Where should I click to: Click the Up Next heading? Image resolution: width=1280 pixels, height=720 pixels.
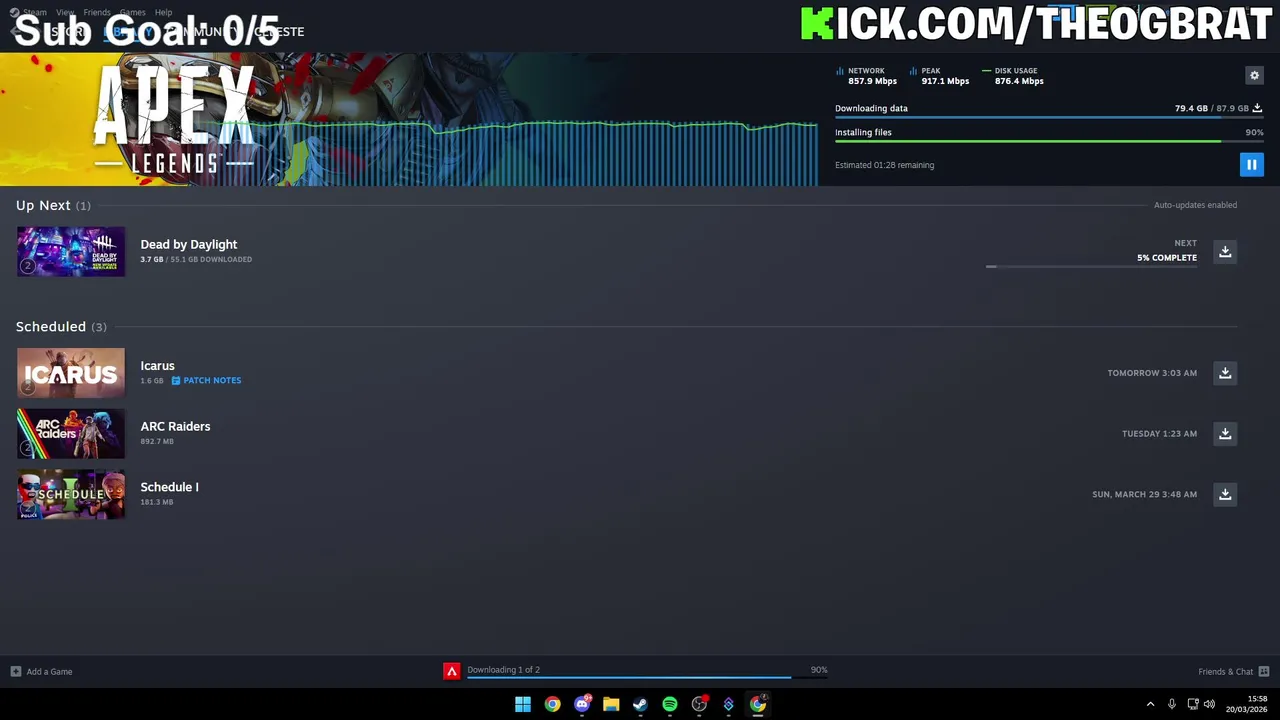point(43,205)
